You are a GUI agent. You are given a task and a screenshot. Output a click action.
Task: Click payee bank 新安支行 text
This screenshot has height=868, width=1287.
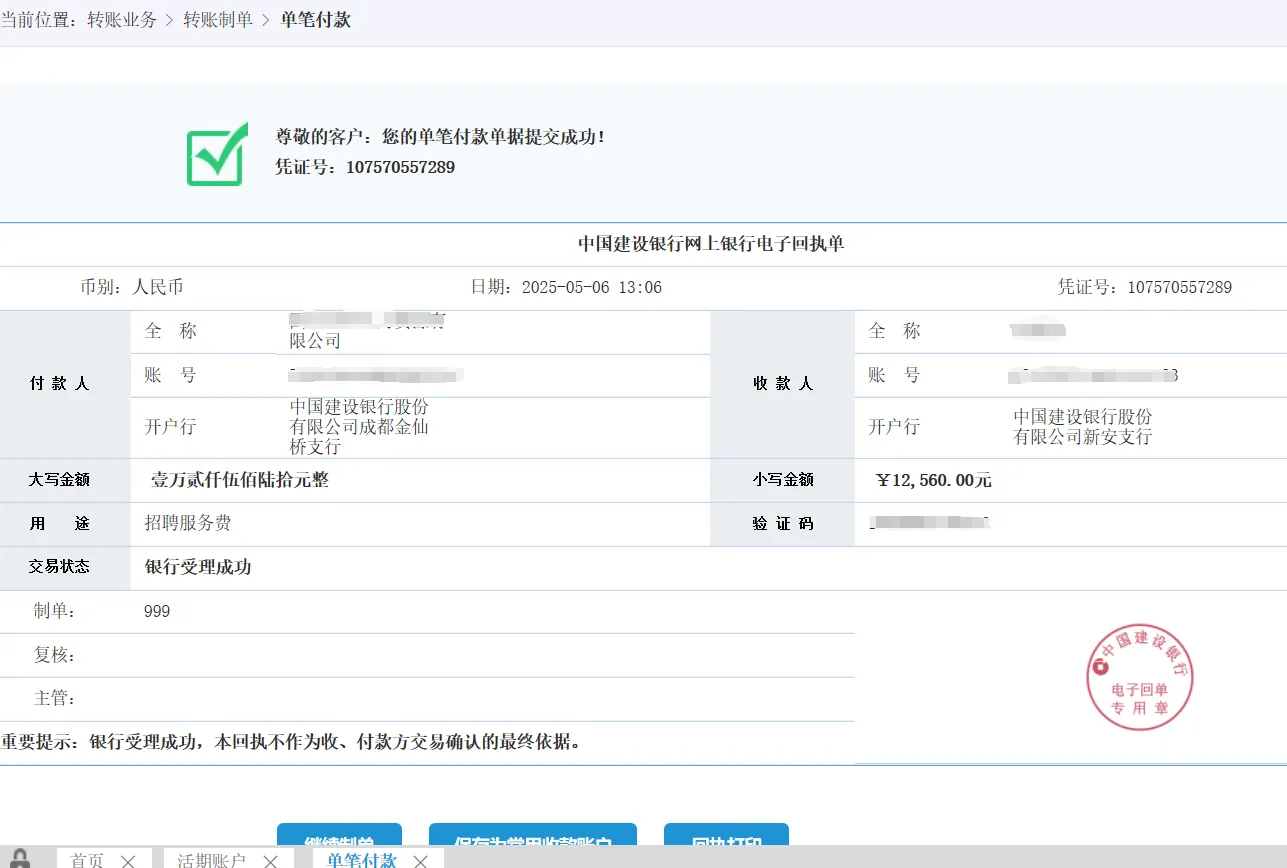(1083, 427)
